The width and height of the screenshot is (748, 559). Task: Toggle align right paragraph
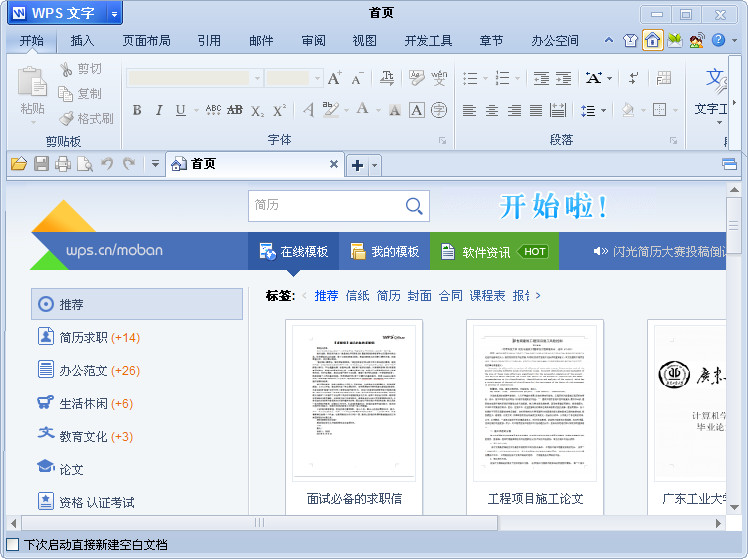click(x=514, y=111)
